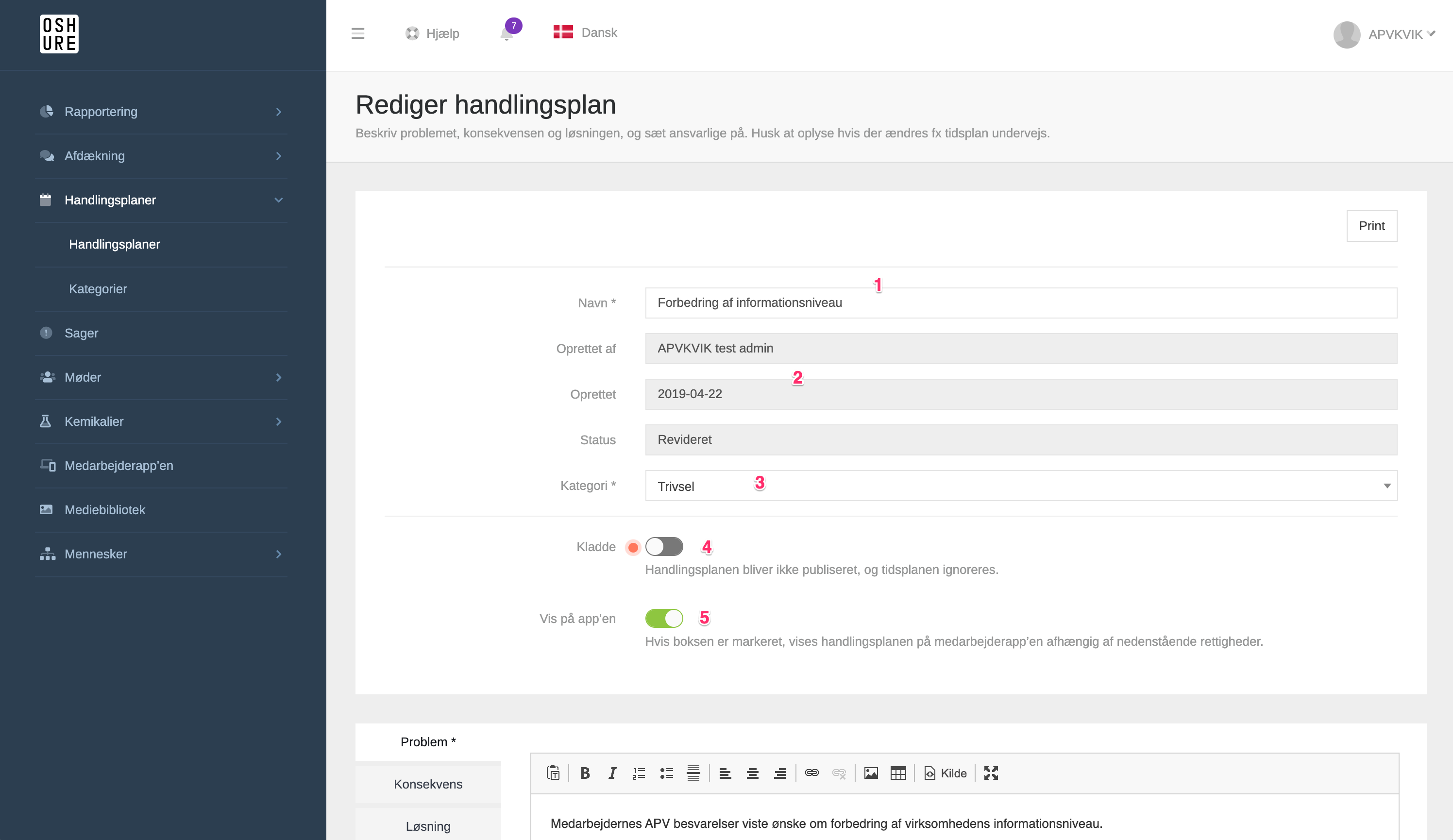The image size is (1453, 840).
Task: Disable the Vis på app'en toggle
Action: (664, 618)
